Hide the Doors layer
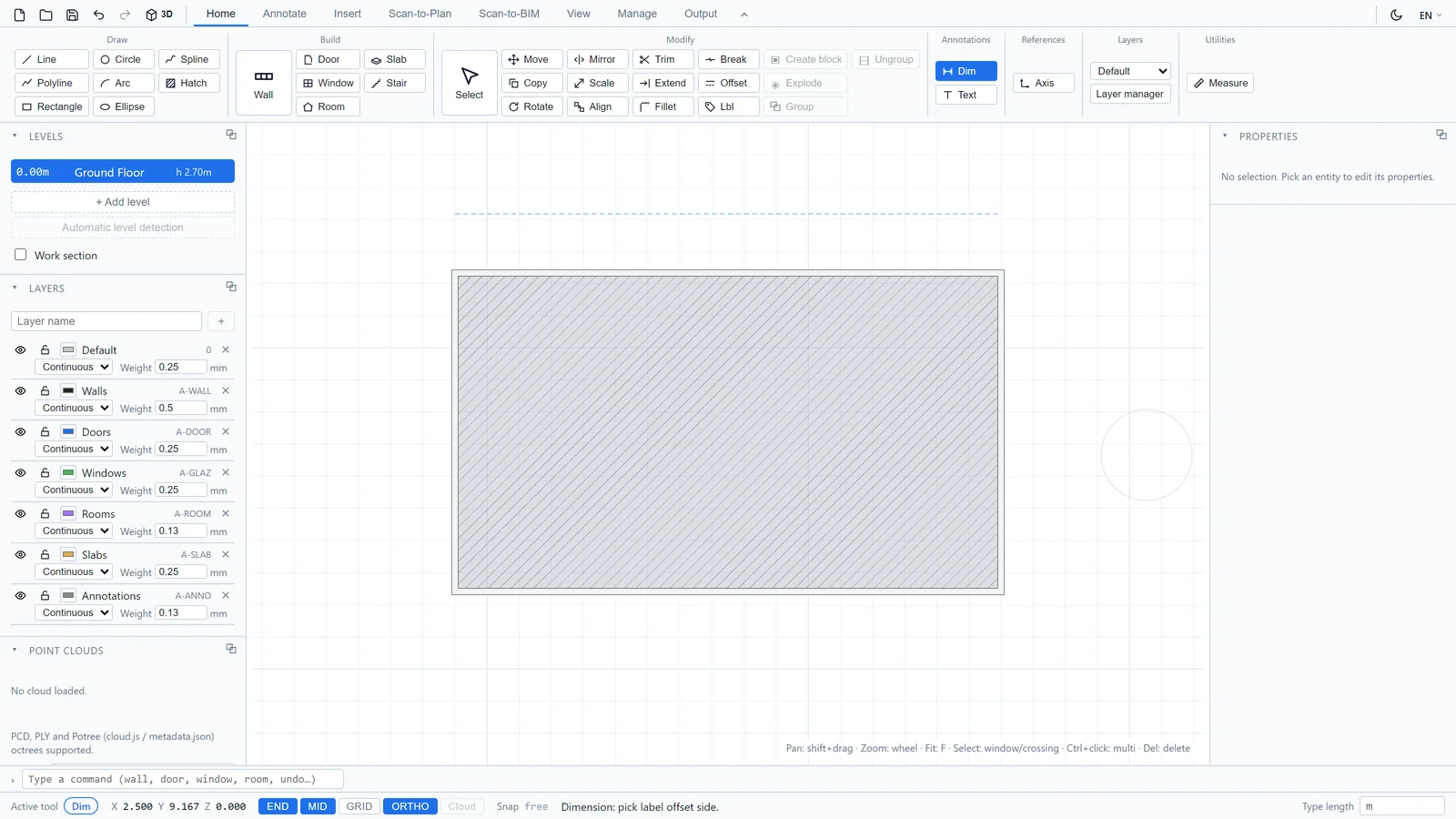 20,431
